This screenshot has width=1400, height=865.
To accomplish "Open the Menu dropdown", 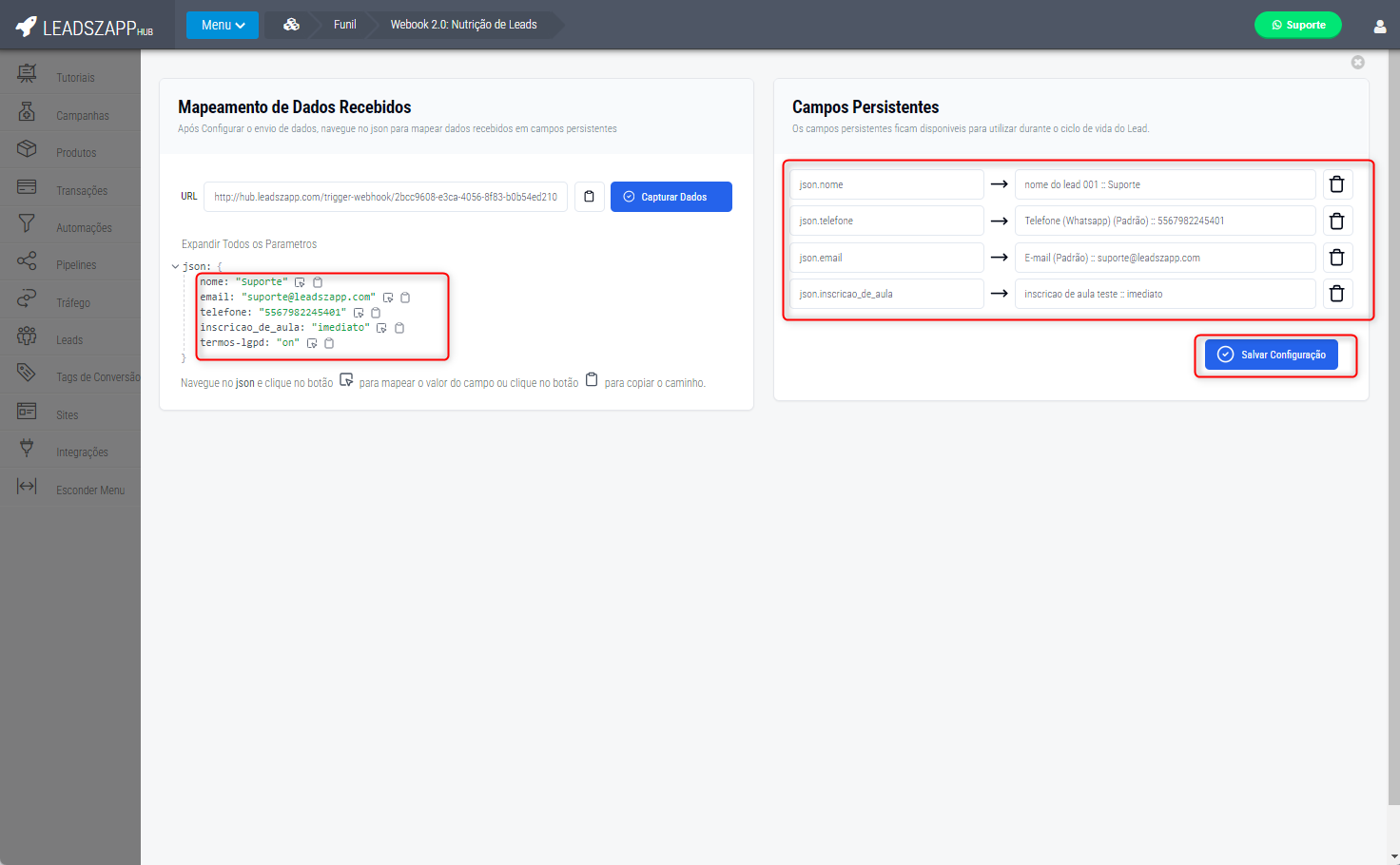I will [x=222, y=25].
